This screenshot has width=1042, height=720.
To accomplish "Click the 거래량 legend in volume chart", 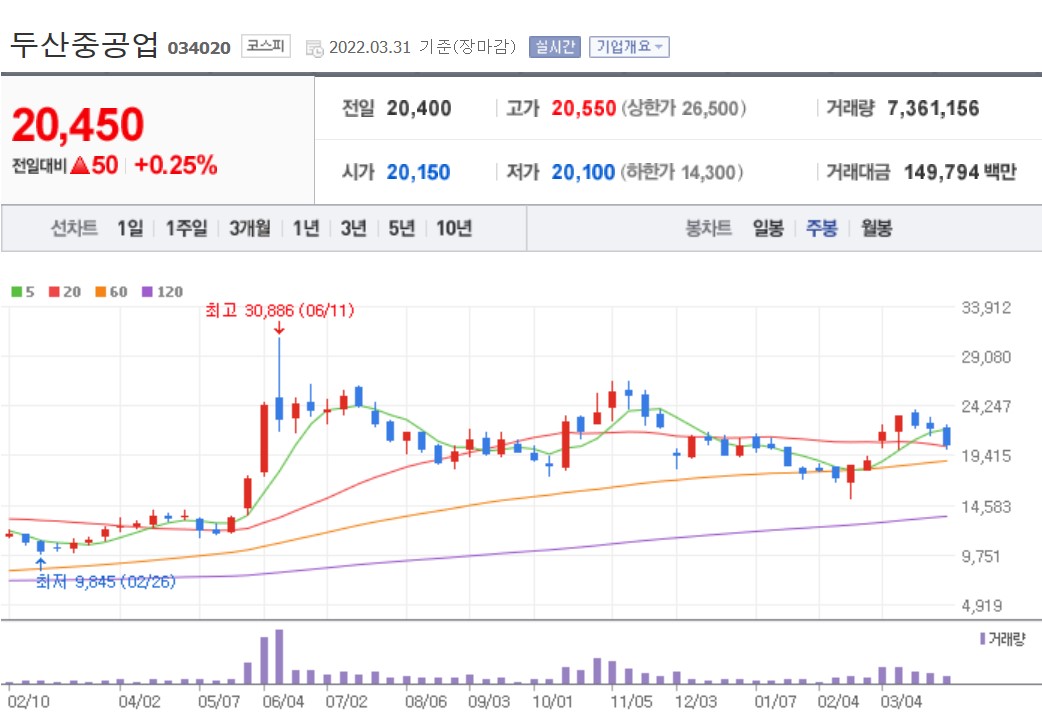I will (x=1003, y=639).
